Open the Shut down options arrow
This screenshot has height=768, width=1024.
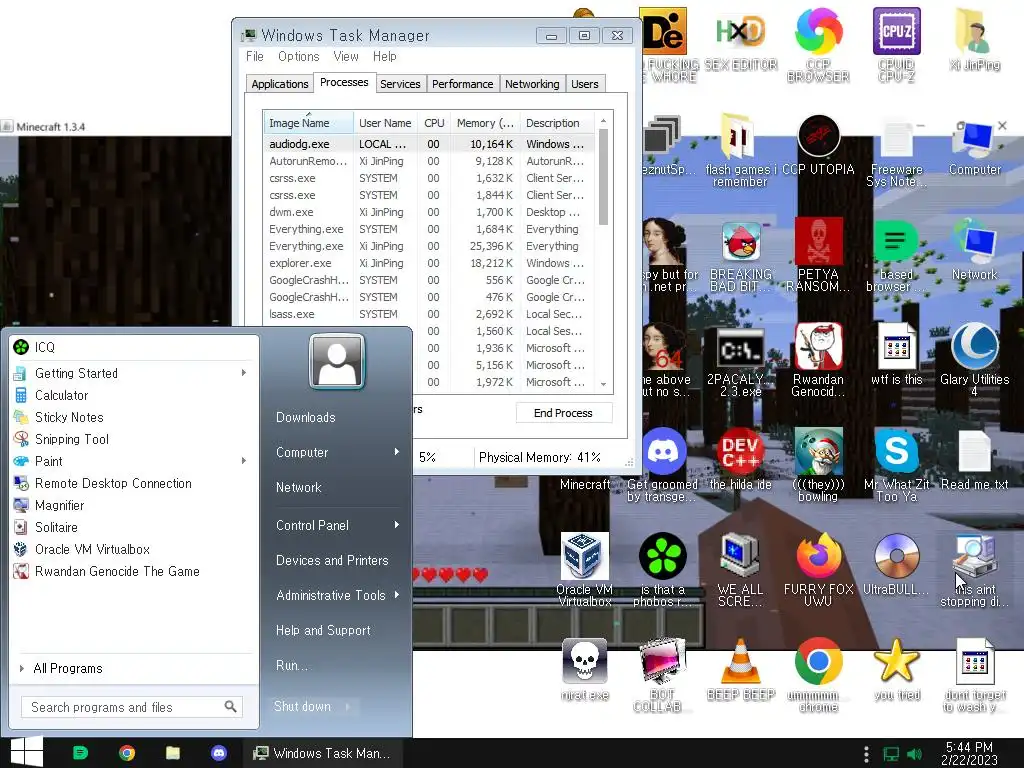pyautogui.click(x=347, y=706)
